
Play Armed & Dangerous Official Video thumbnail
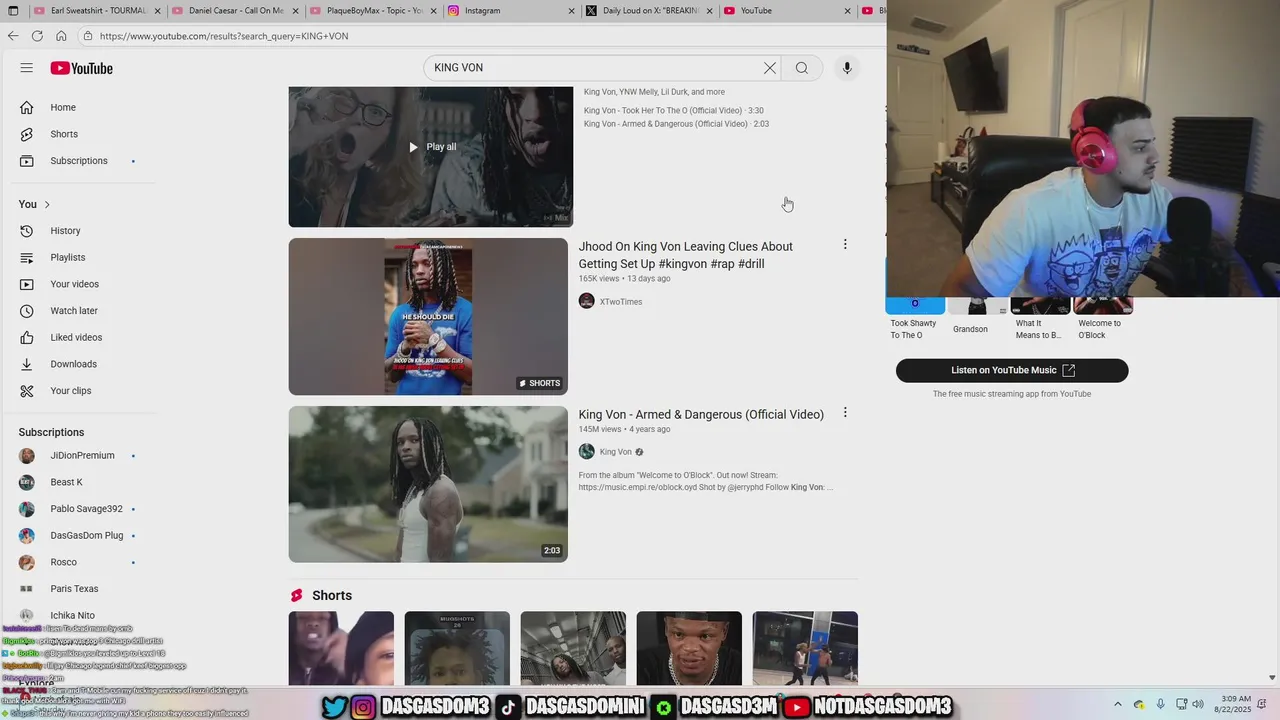tap(428, 484)
